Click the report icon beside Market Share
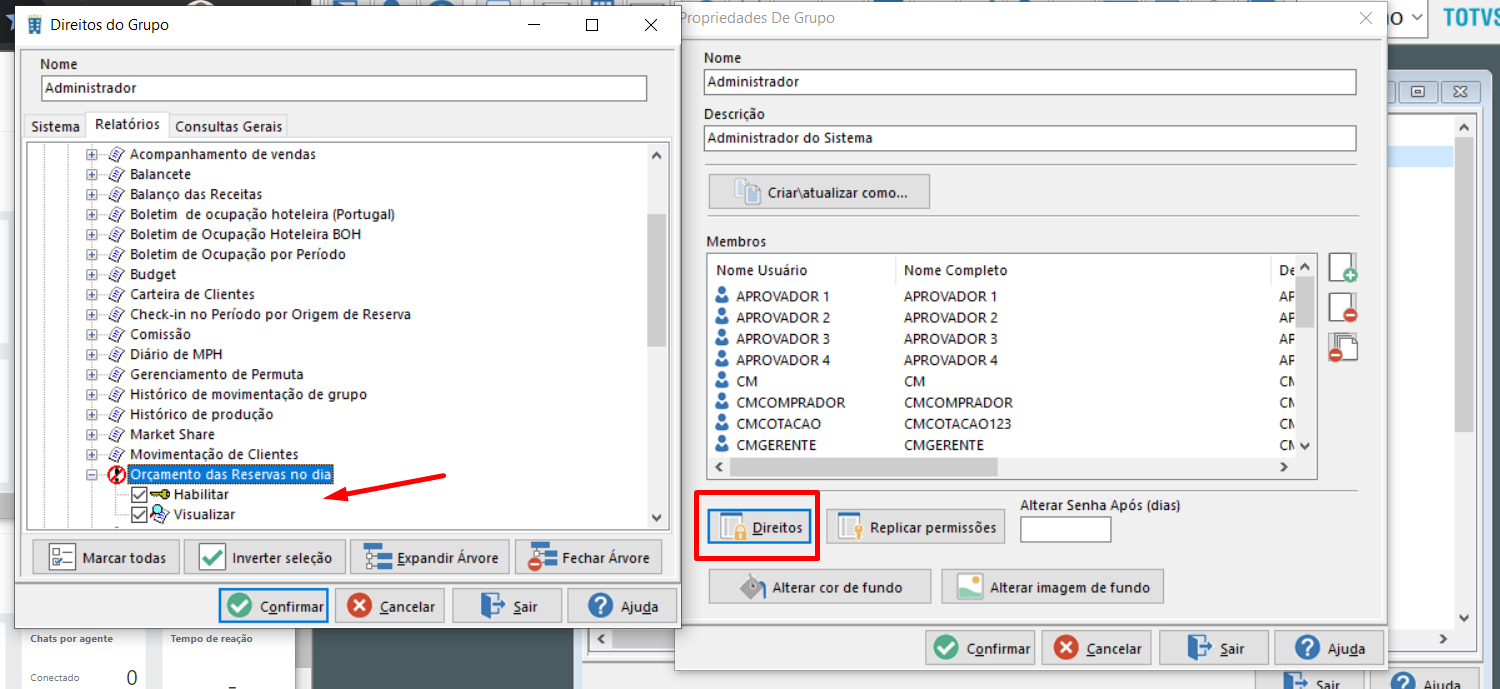 click(116, 434)
